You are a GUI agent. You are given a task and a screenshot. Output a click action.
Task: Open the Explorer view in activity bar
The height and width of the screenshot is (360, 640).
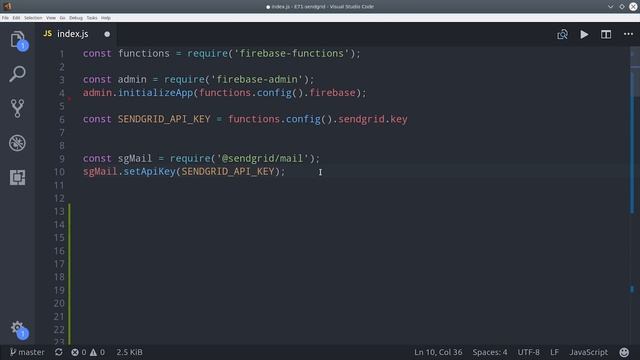point(17,40)
